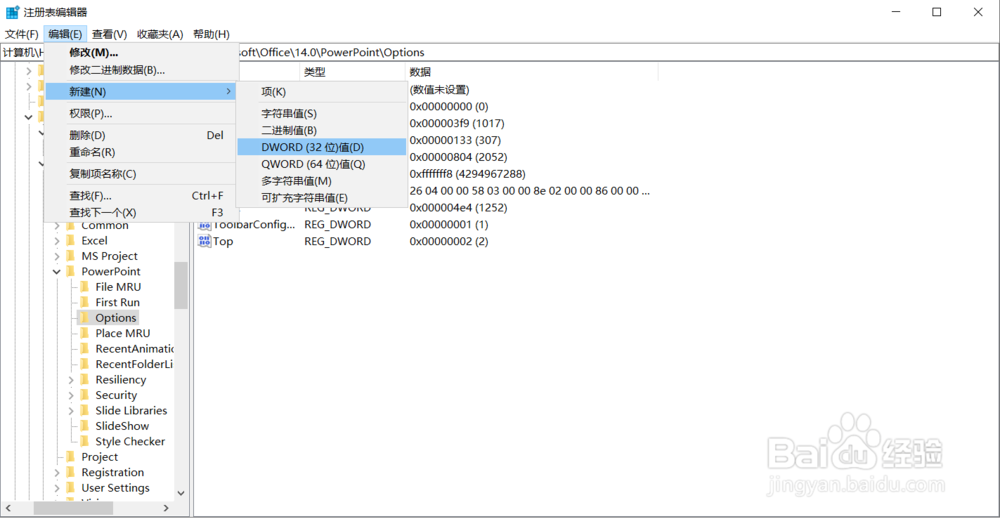Screen dimensions: 1000x519
Task: Click tree pane horizontal scrollbar right arrow
Action: click(166, 508)
